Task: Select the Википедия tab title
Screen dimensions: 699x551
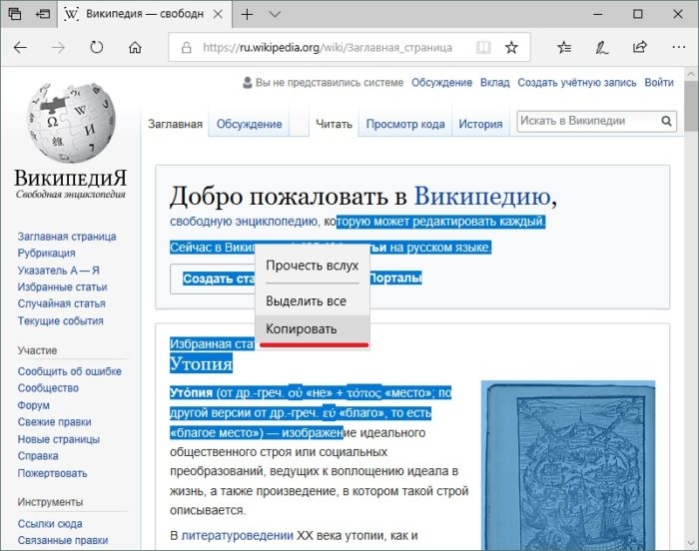Action: pyautogui.click(x=145, y=14)
